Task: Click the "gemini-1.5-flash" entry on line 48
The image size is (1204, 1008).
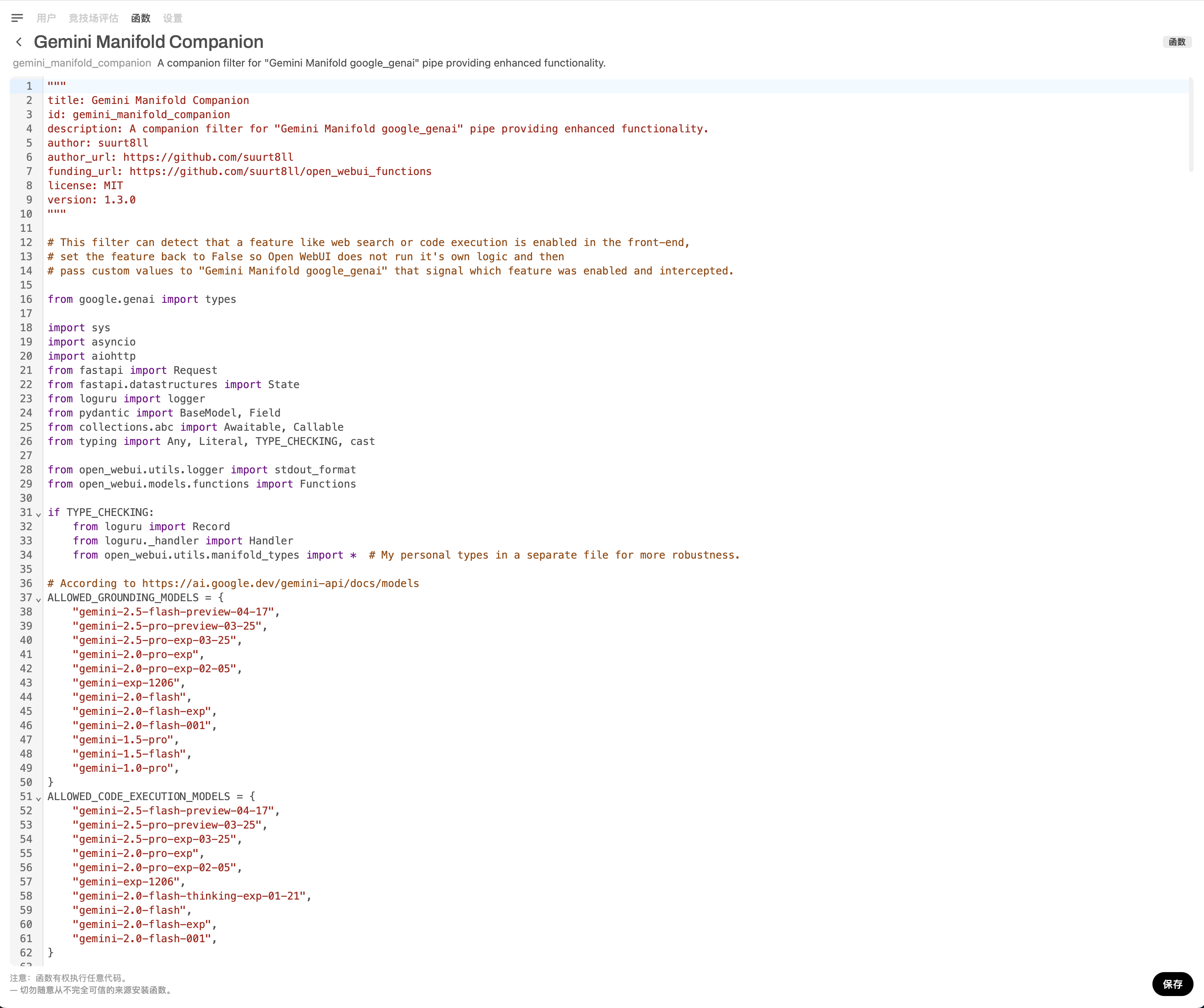Action: (132, 754)
